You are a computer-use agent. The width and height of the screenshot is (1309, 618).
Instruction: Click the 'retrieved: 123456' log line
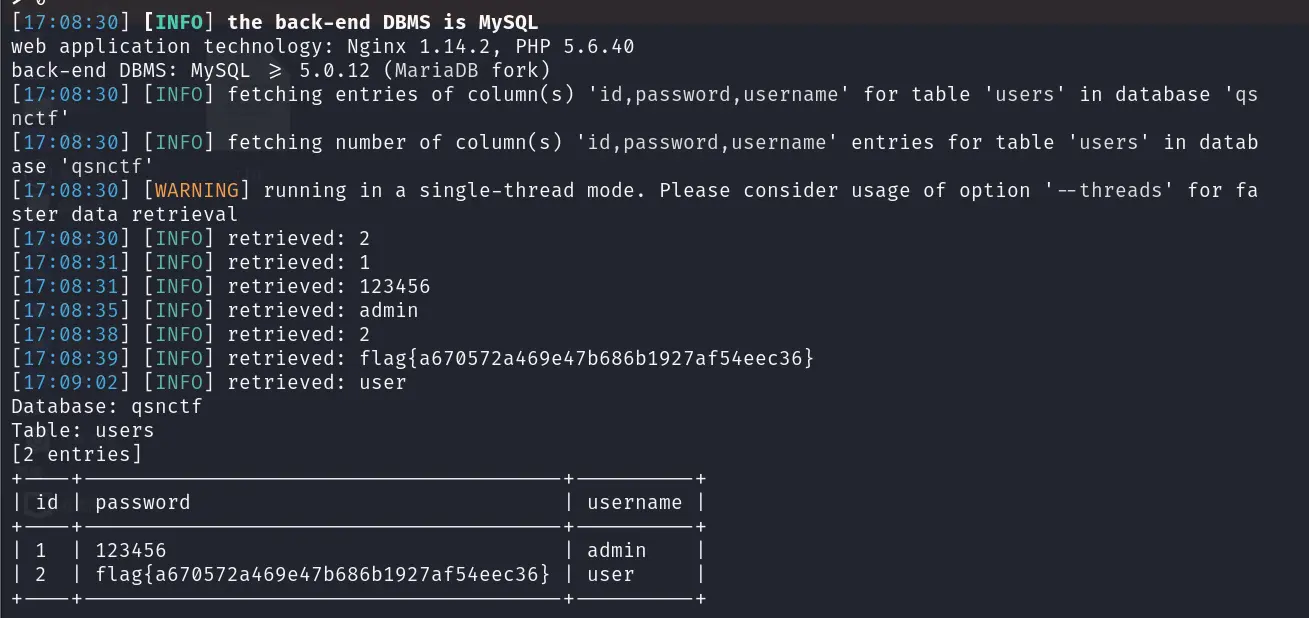pyautogui.click(x=328, y=287)
